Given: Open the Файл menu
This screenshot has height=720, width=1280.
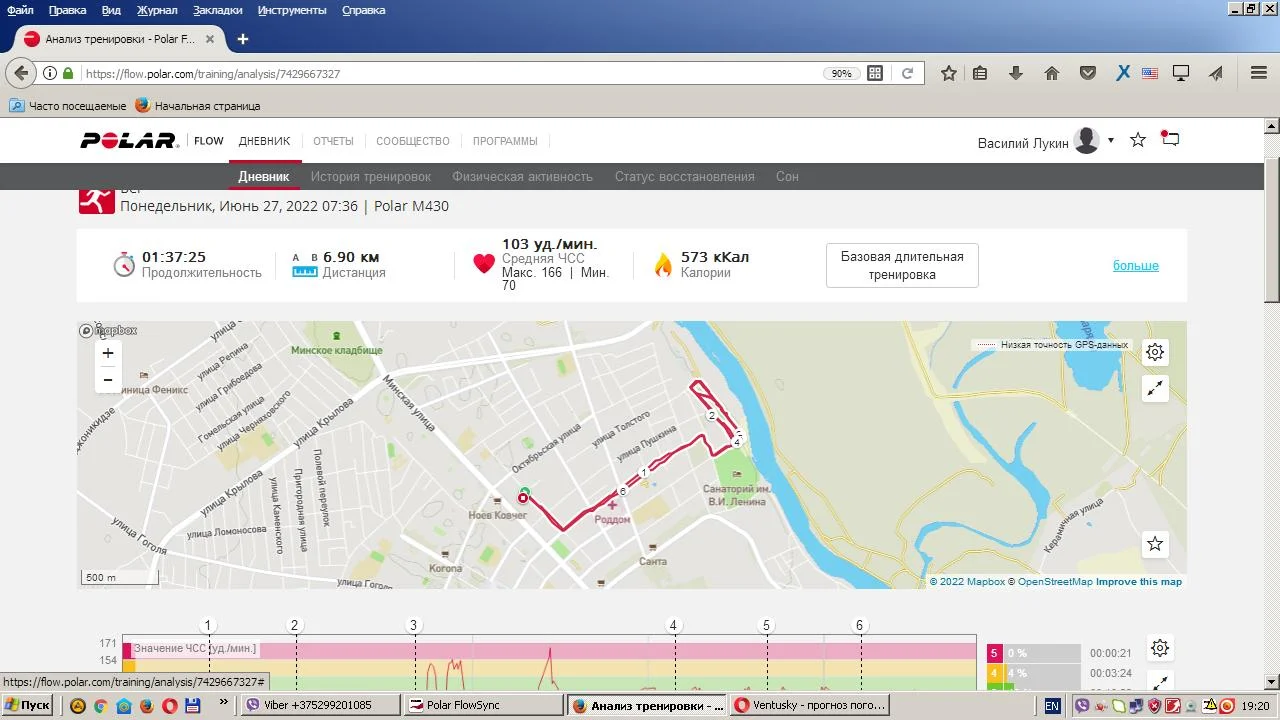Looking at the screenshot, I should pyautogui.click(x=20, y=10).
